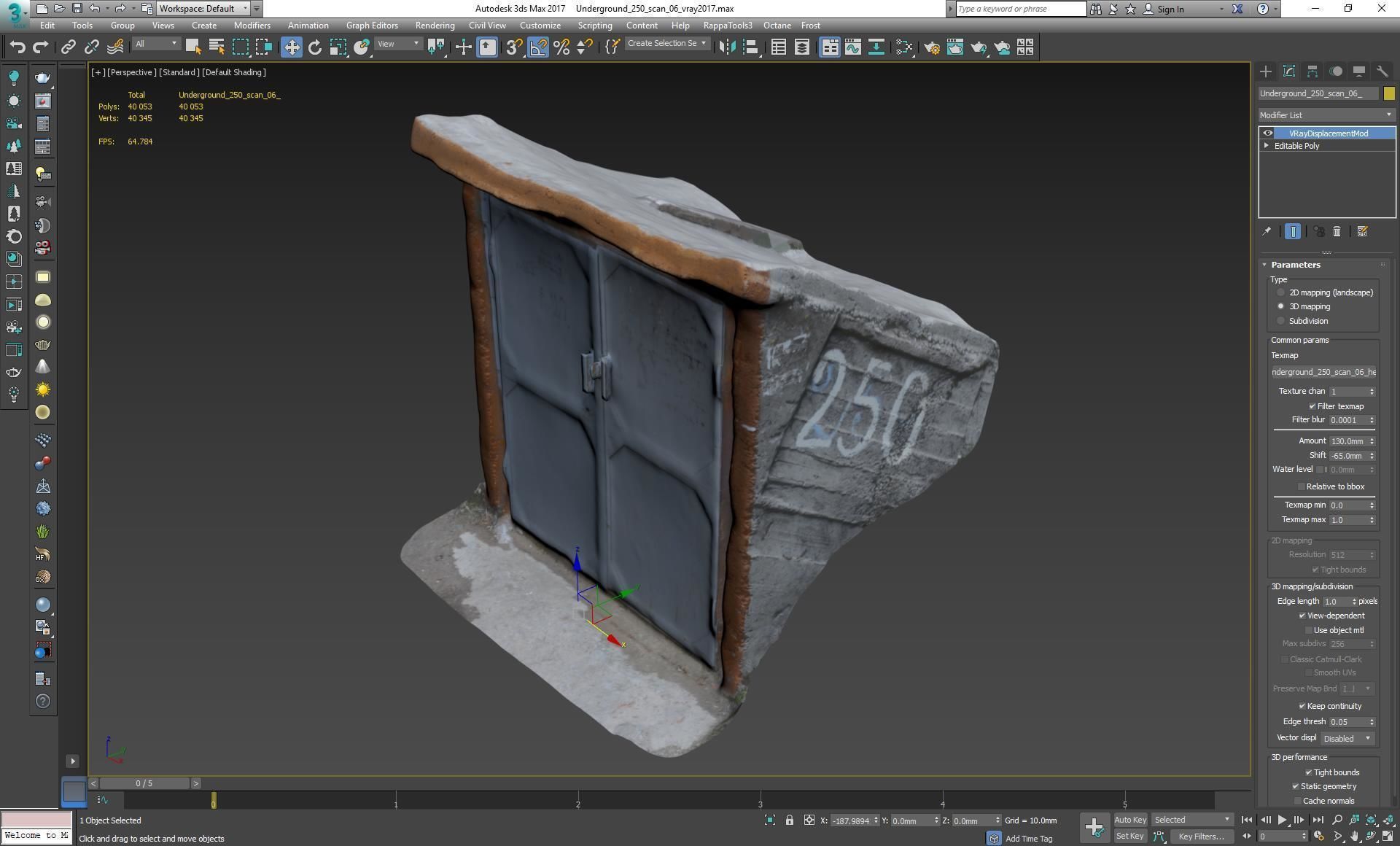
Task: Open the Graph Editors menu
Action: pyautogui.click(x=372, y=26)
